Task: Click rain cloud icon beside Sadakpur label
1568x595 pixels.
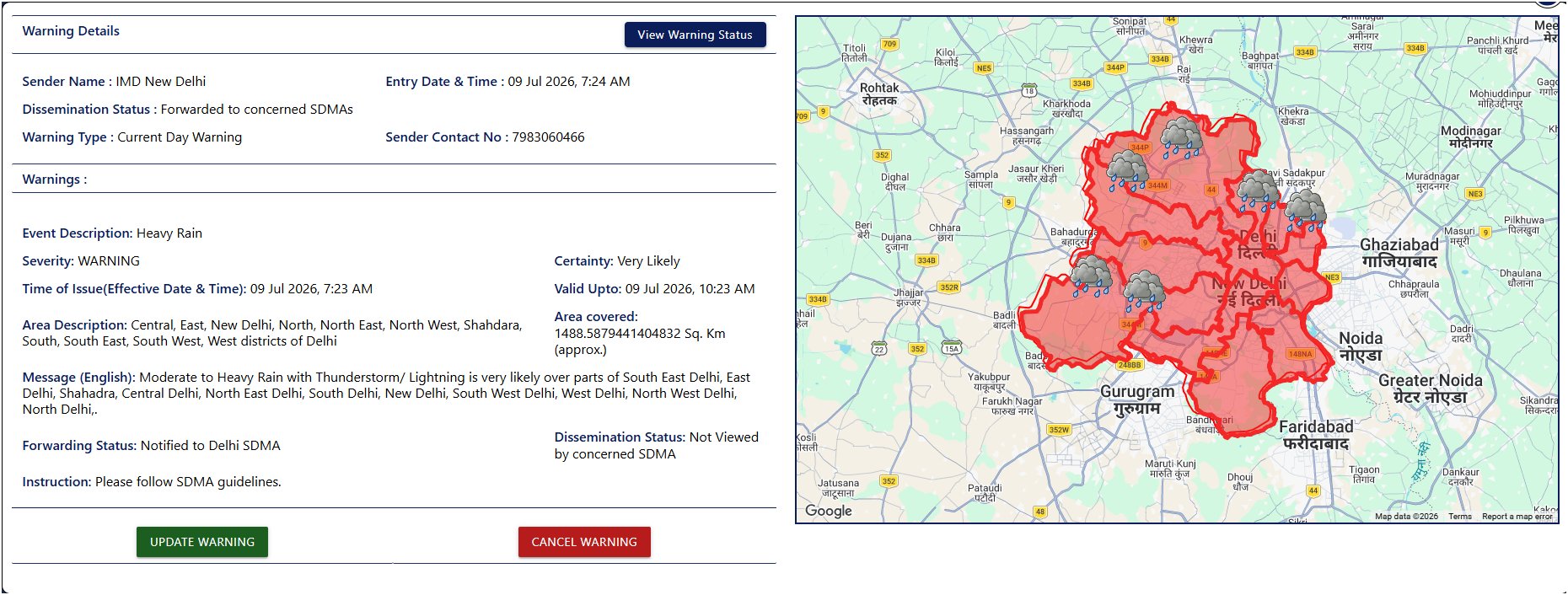Action: pyautogui.click(x=1258, y=190)
